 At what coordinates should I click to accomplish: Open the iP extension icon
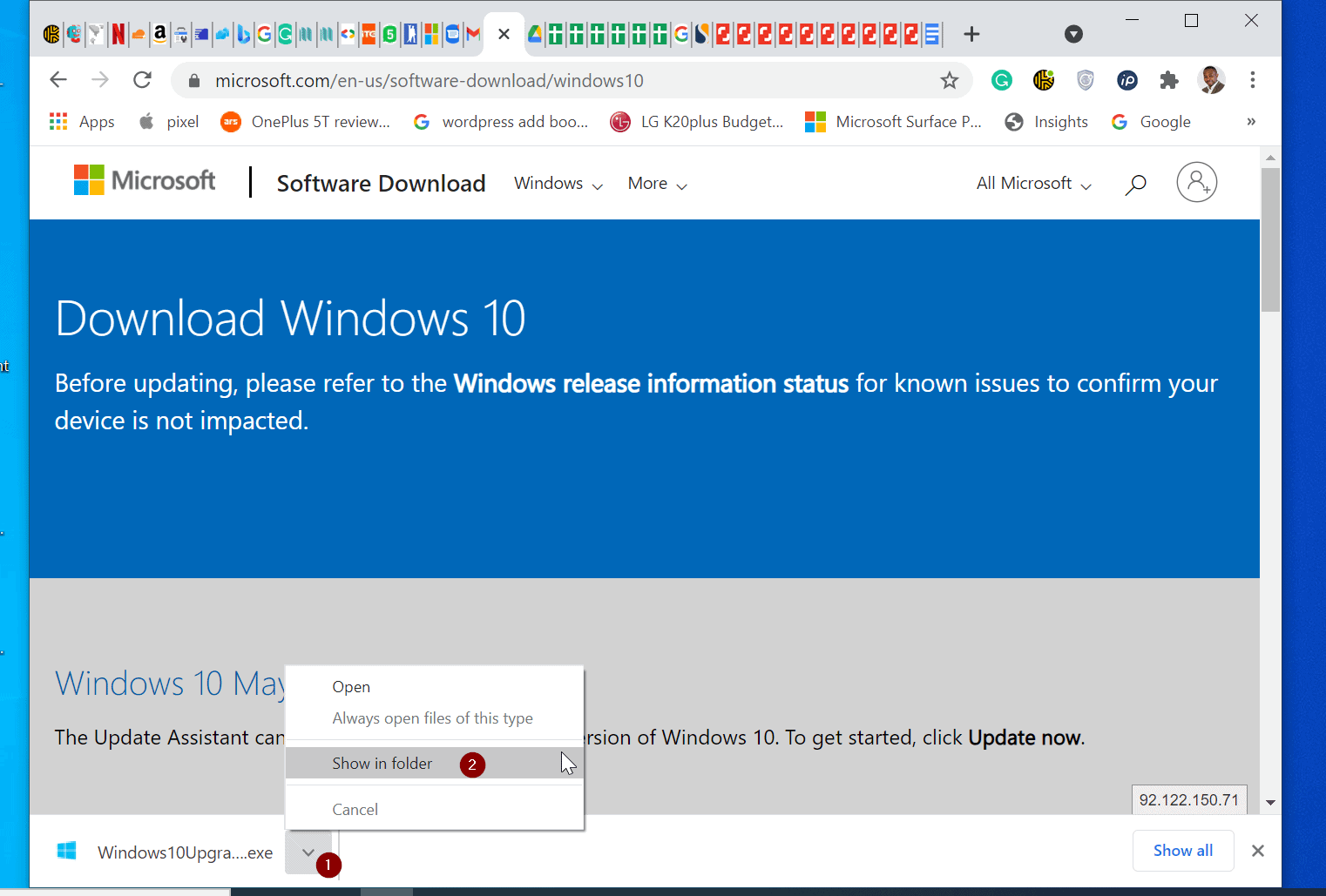pos(1127,81)
